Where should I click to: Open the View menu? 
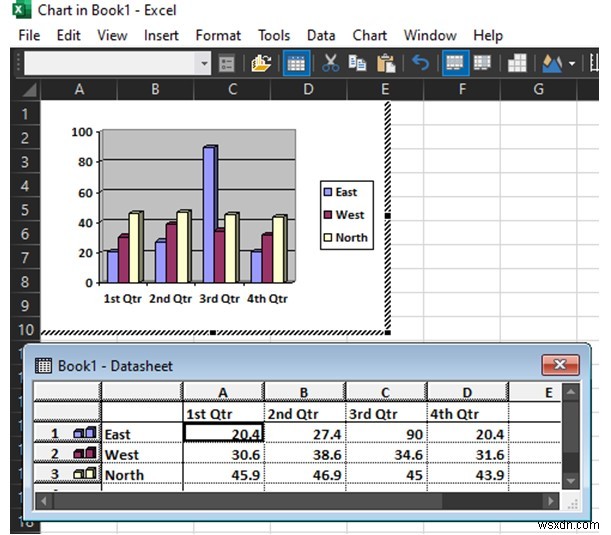(x=112, y=35)
